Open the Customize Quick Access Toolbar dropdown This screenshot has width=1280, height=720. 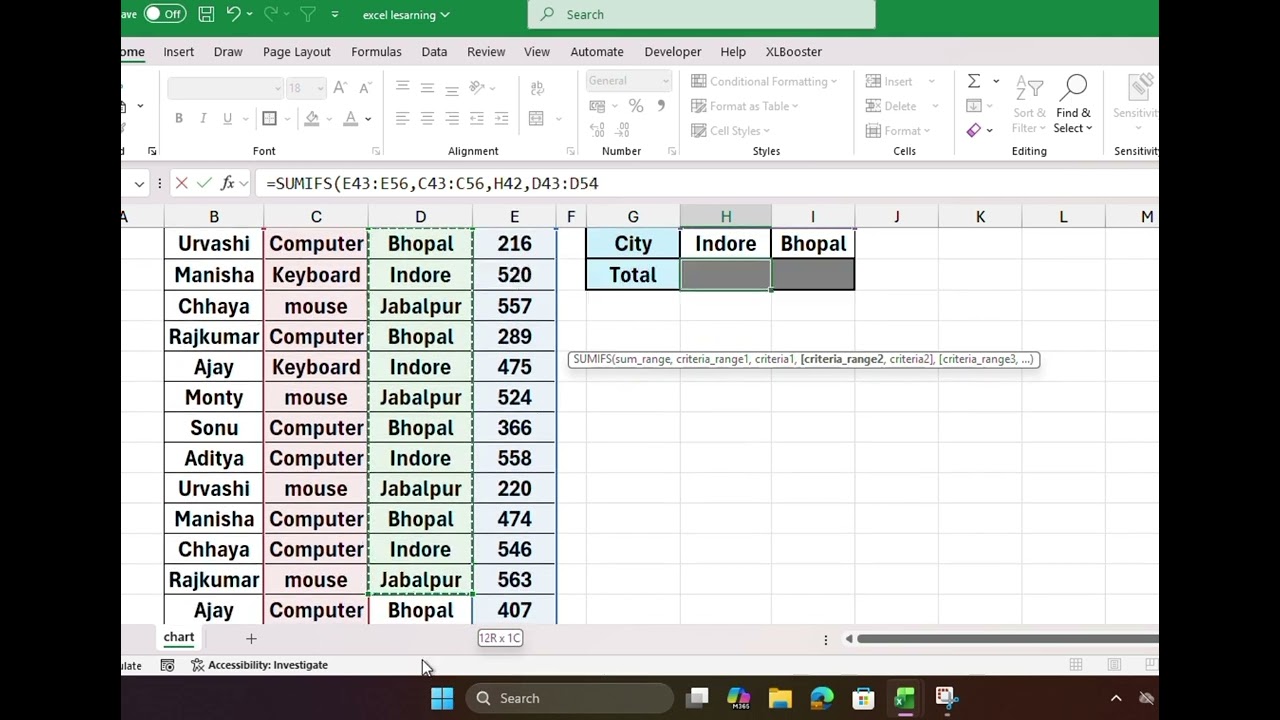[334, 14]
